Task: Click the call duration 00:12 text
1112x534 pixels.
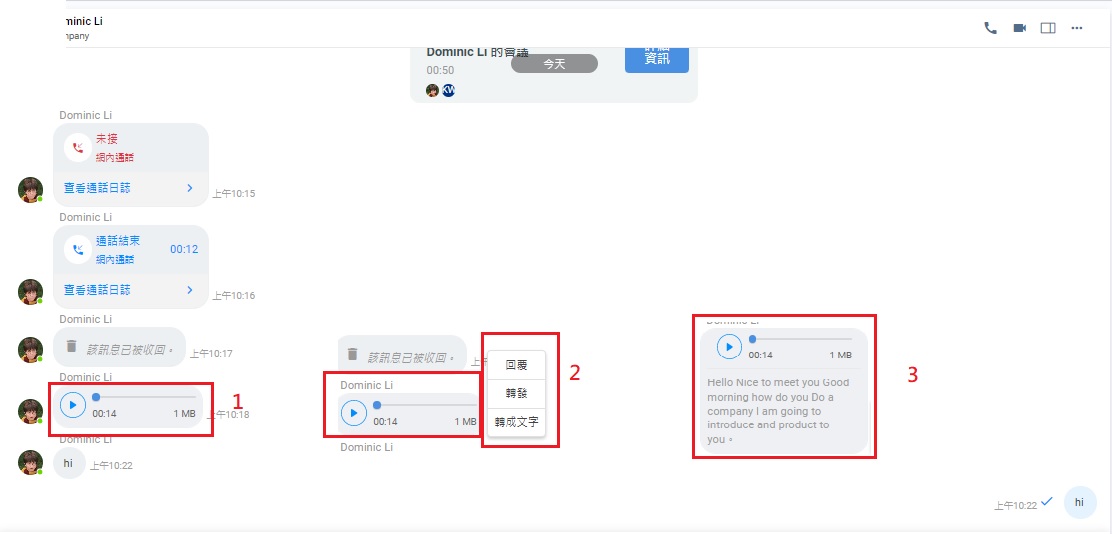Action: point(184,250)
